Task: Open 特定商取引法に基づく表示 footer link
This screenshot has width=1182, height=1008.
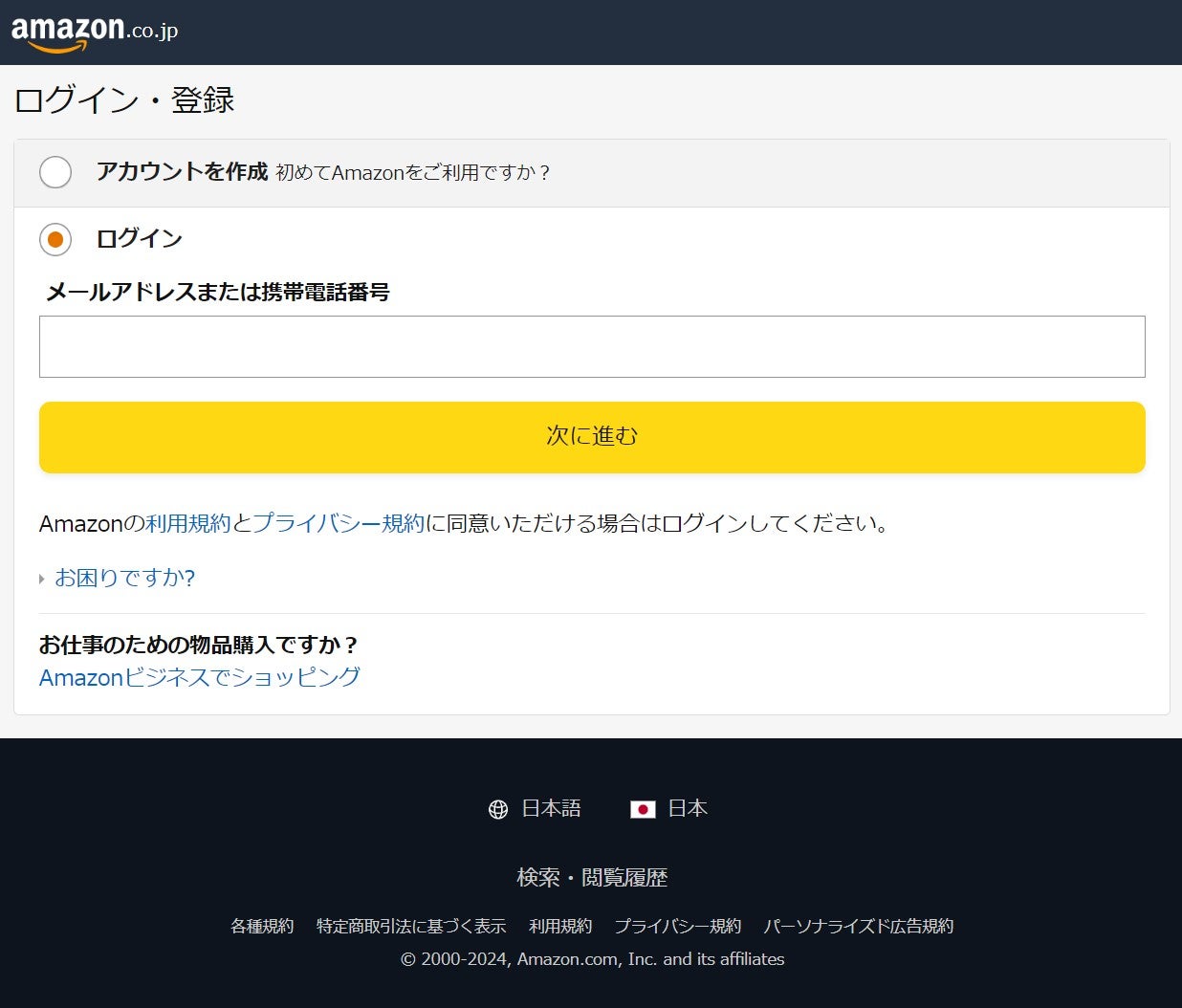Action: pos(411,926)
